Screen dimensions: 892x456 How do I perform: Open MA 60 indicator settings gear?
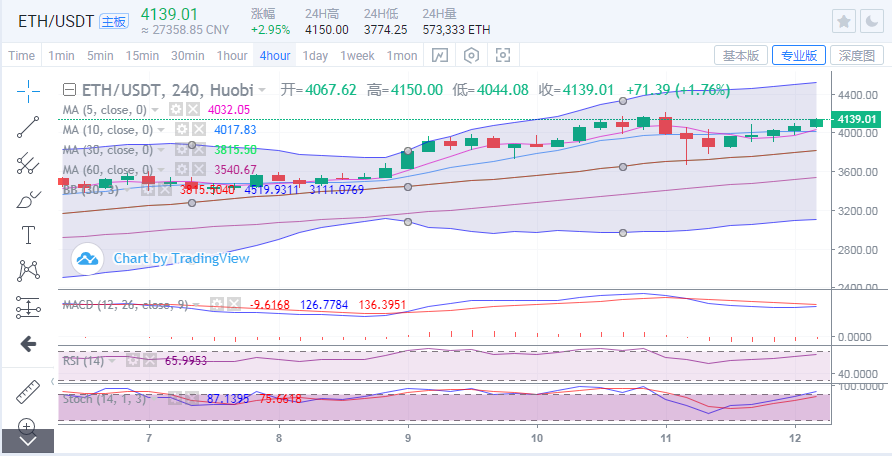pyautogui.click(x=181, y=169)
